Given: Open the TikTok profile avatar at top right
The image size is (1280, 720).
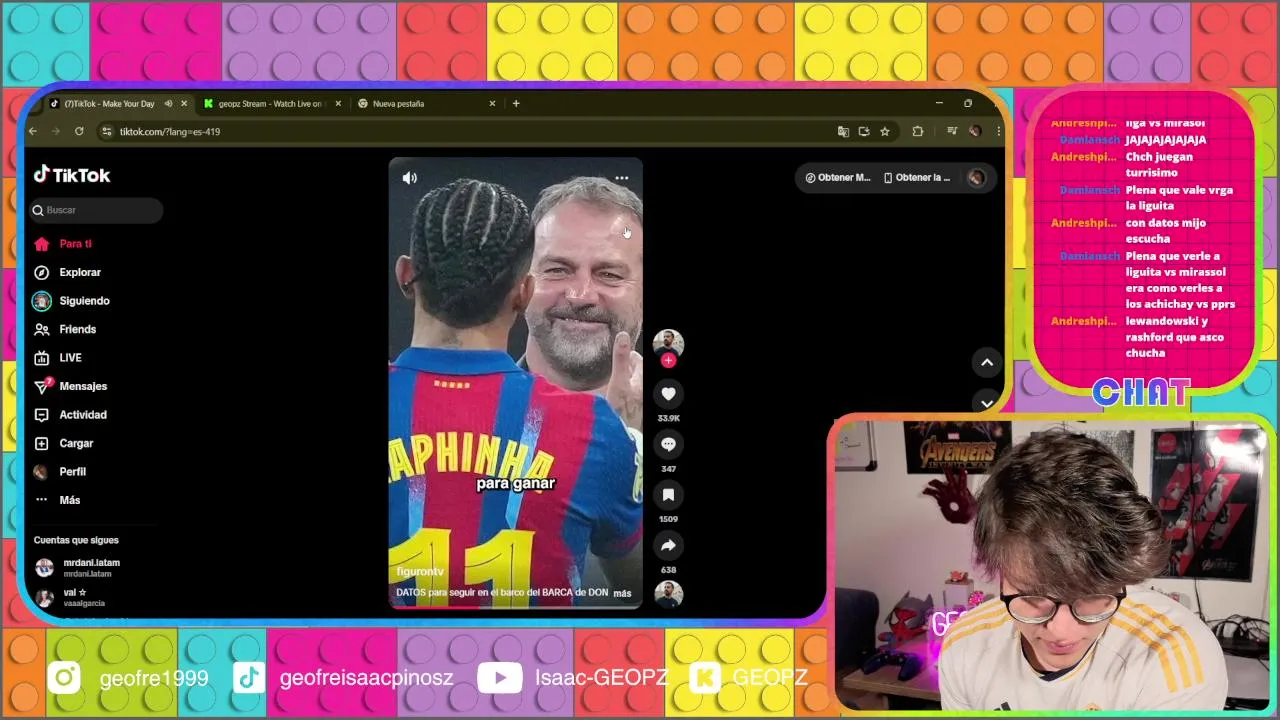Looking at the screenshot, I should coord(976,178).
